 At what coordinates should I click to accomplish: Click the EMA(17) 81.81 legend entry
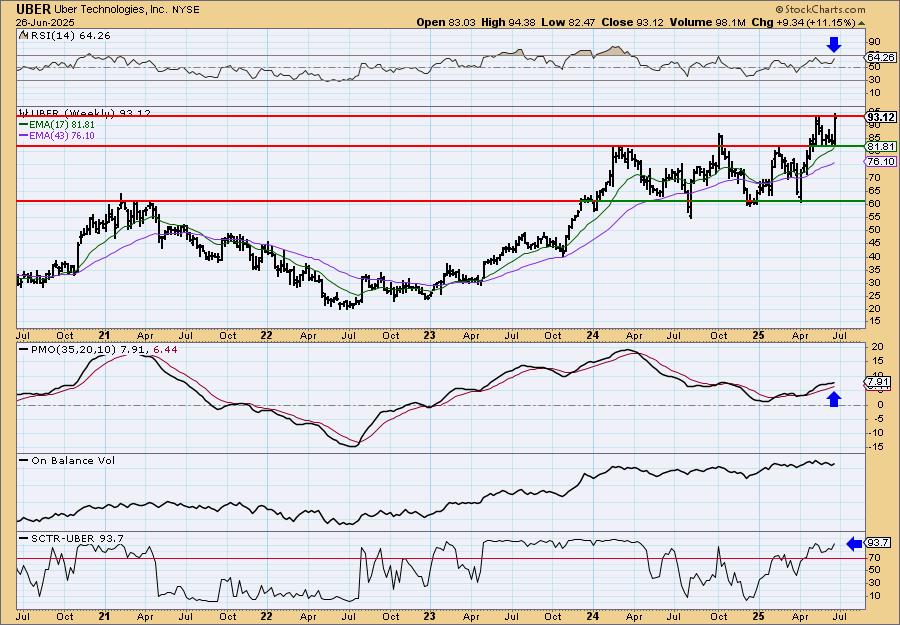pos(63,125)
